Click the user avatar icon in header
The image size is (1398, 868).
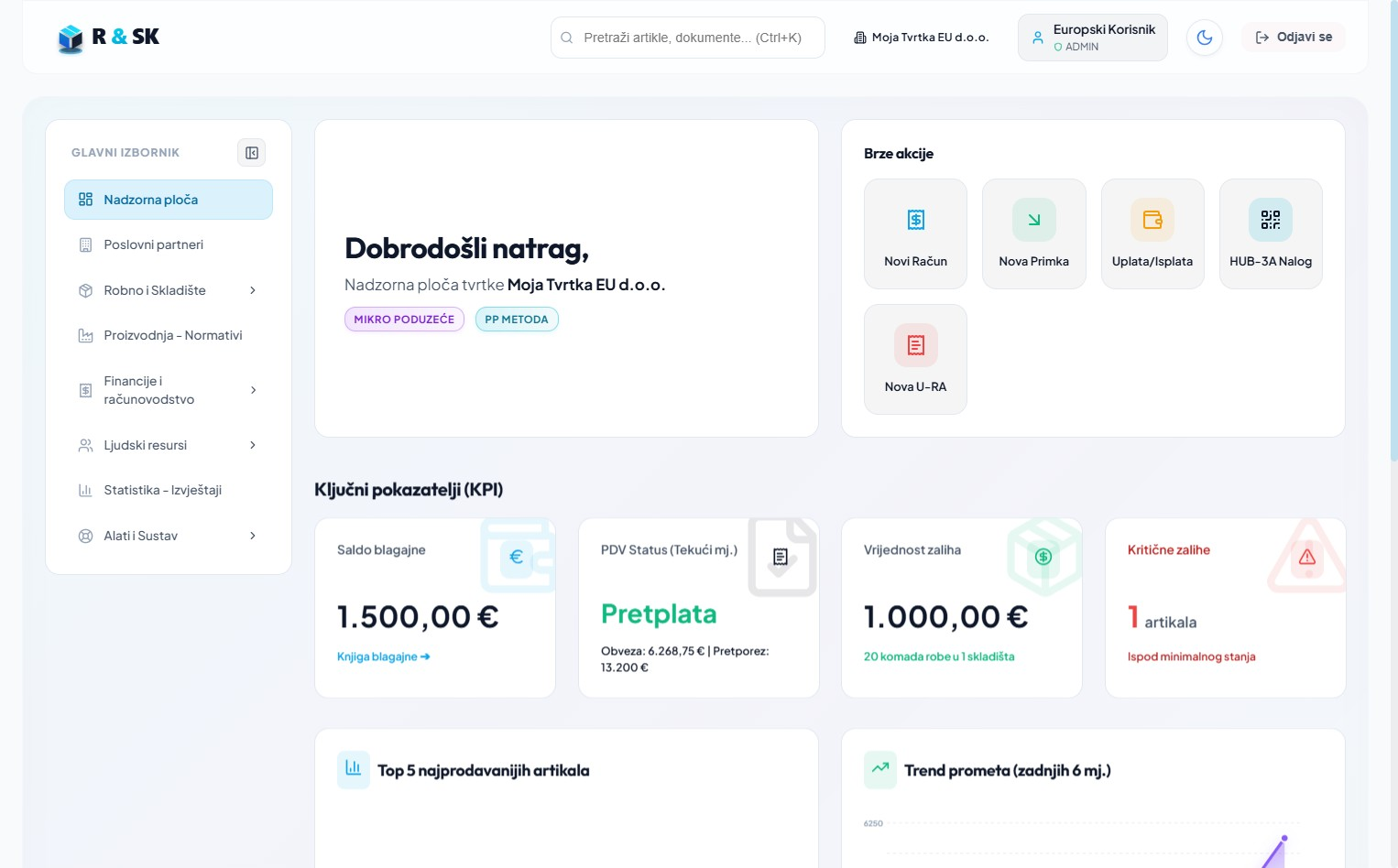tap(1038, 38)
